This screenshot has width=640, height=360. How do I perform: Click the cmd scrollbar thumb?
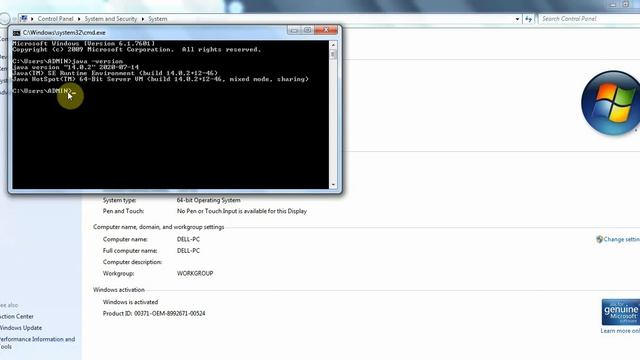333,54
